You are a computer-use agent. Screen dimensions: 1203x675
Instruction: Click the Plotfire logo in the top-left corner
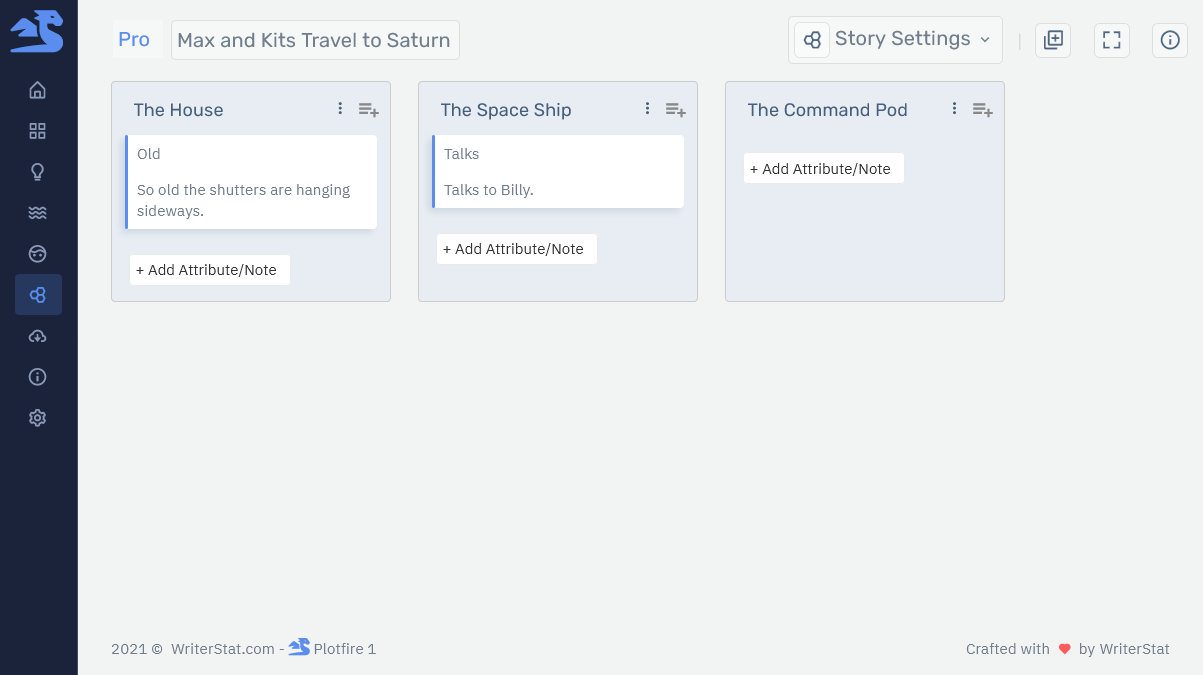click(38, 31)
